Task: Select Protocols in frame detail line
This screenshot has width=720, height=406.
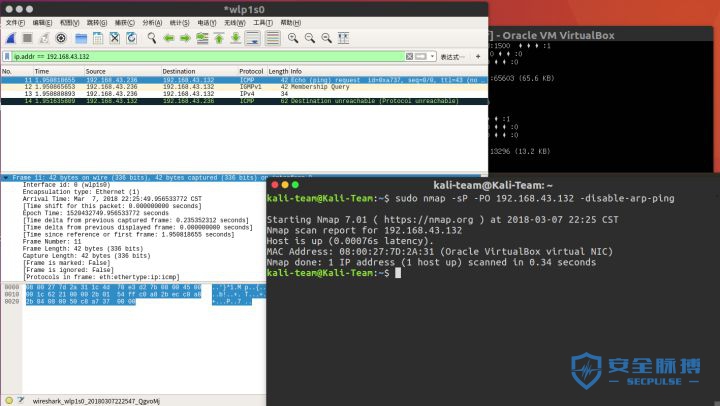Action: (101, 277)
